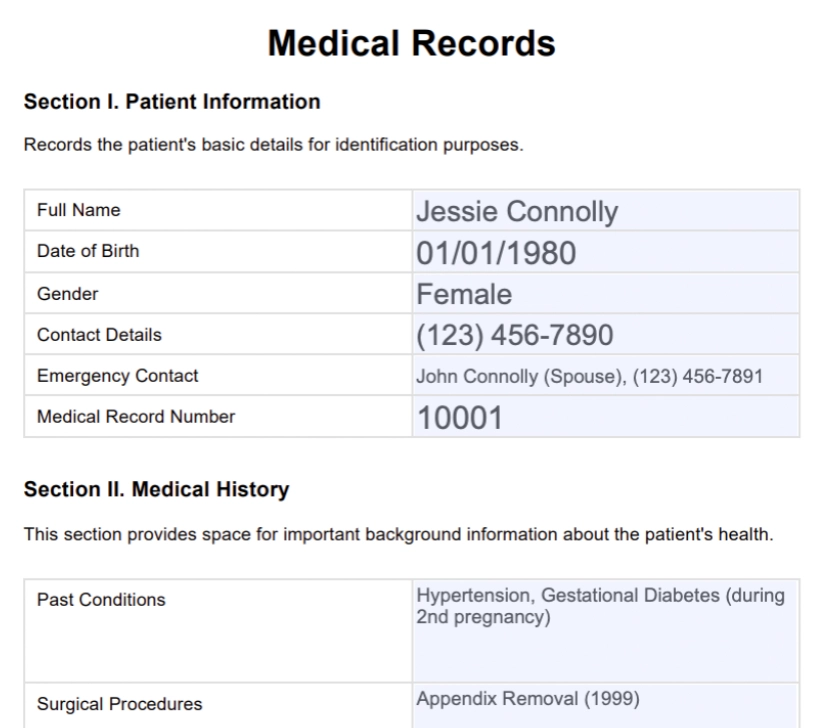Select the Date of Birth field 01/01/1980
This screenshot has height=728, width=830.
606,252
